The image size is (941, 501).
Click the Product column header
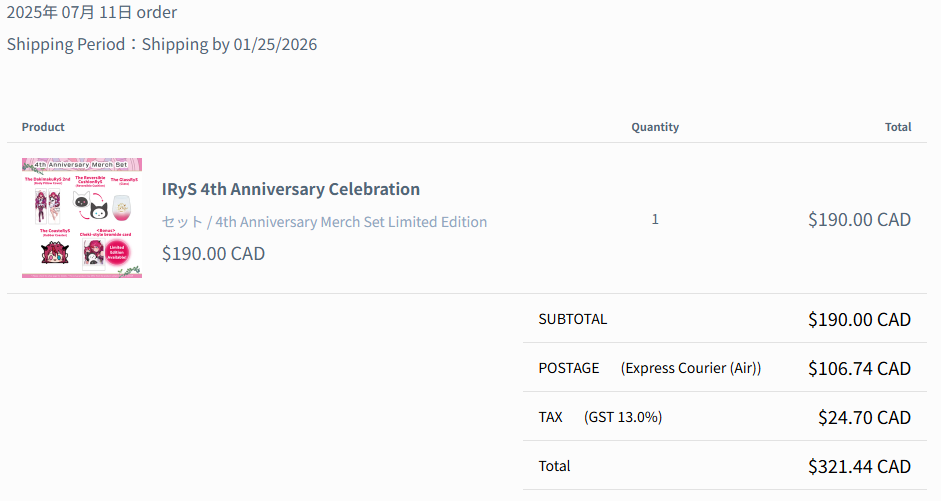click(43, 127)
